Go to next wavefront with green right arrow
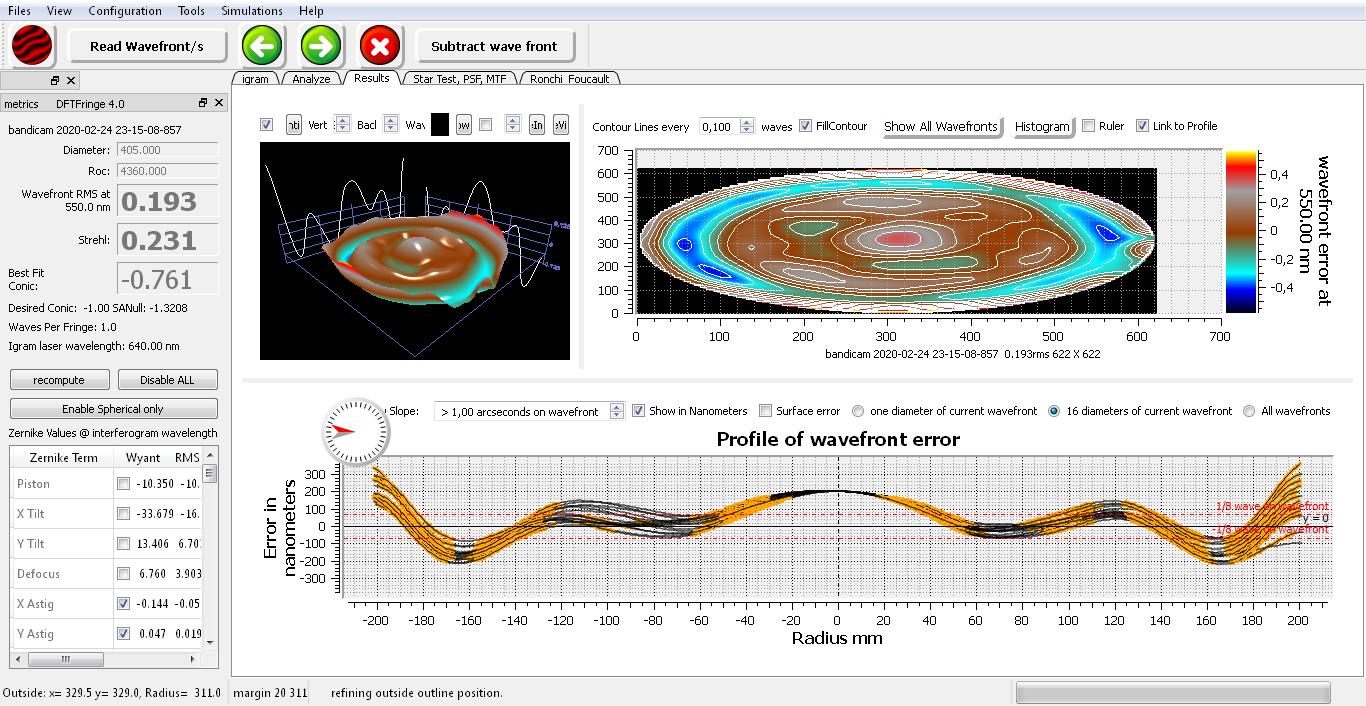Viewport: 1366px width, 706px height. click(x=321, y=46)
